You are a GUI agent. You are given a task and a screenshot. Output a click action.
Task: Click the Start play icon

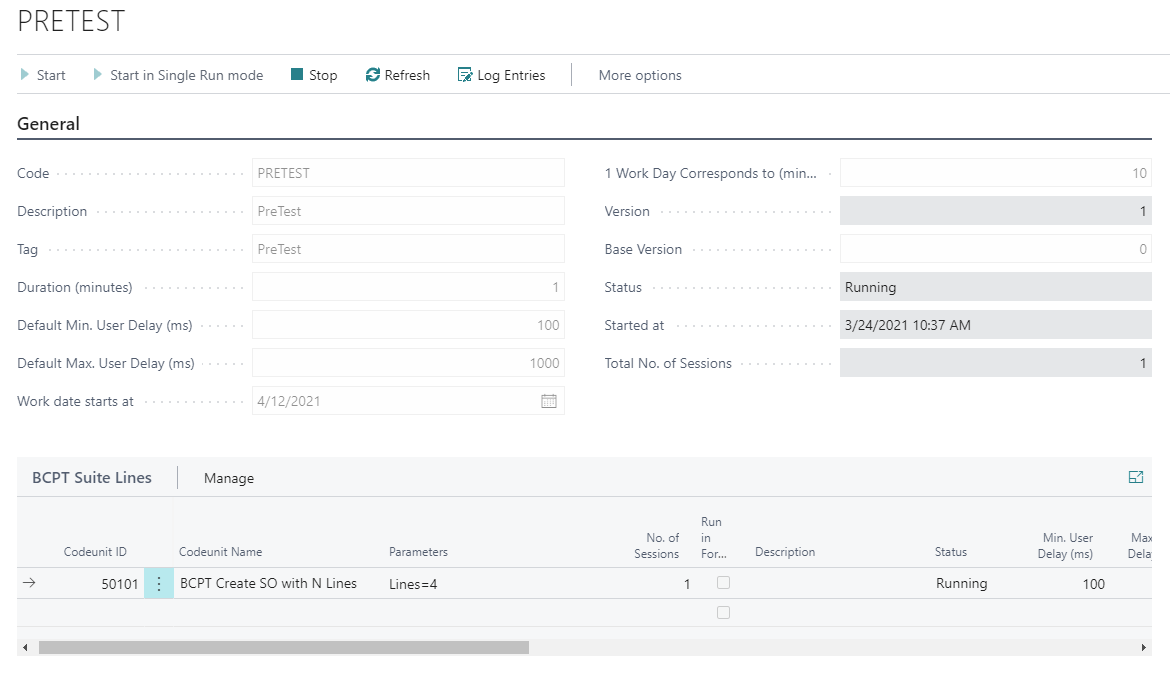pyautogui.click(x=25, y=75)
